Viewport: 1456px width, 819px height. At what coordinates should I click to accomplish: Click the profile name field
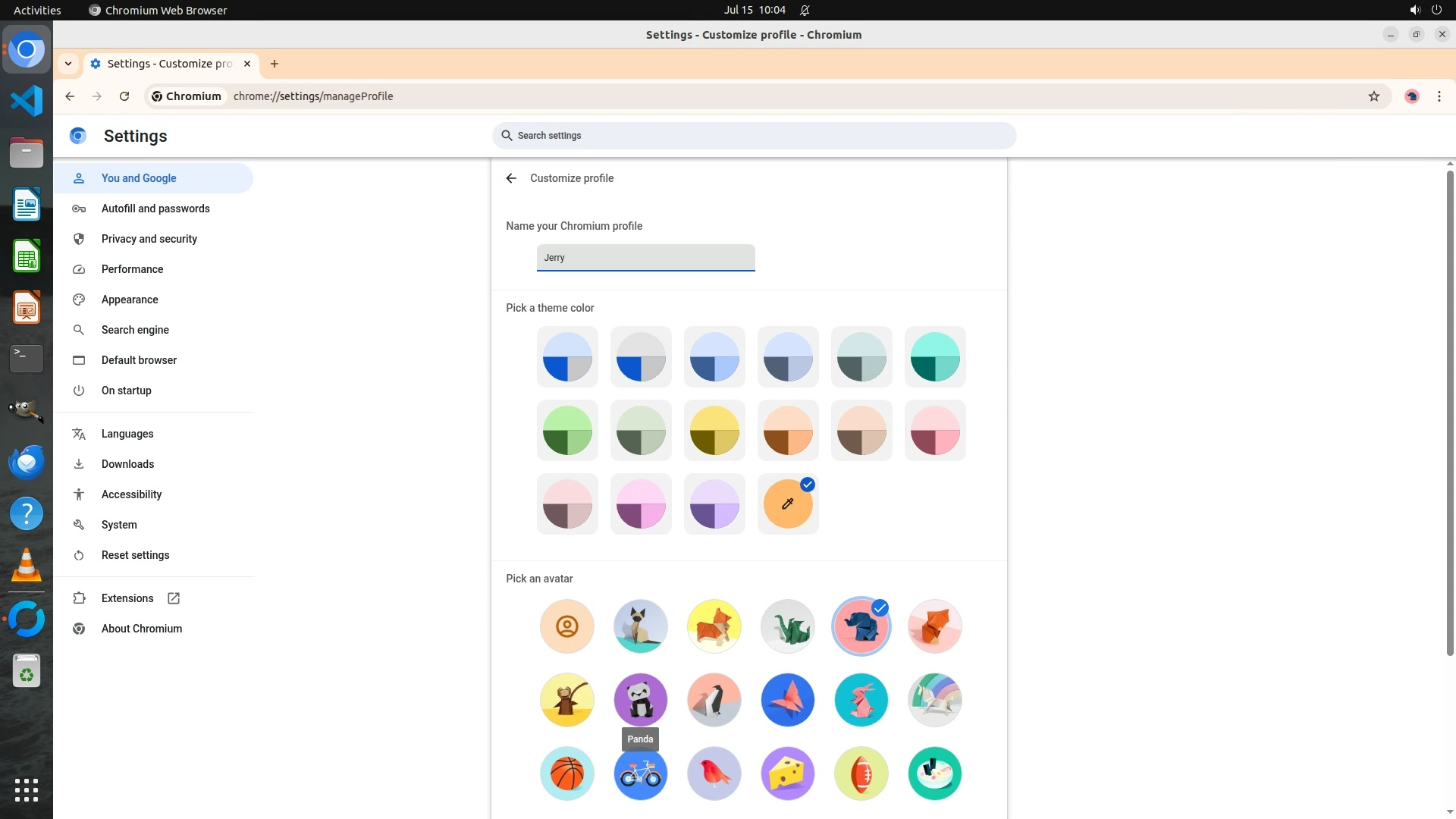coord(645,258)
